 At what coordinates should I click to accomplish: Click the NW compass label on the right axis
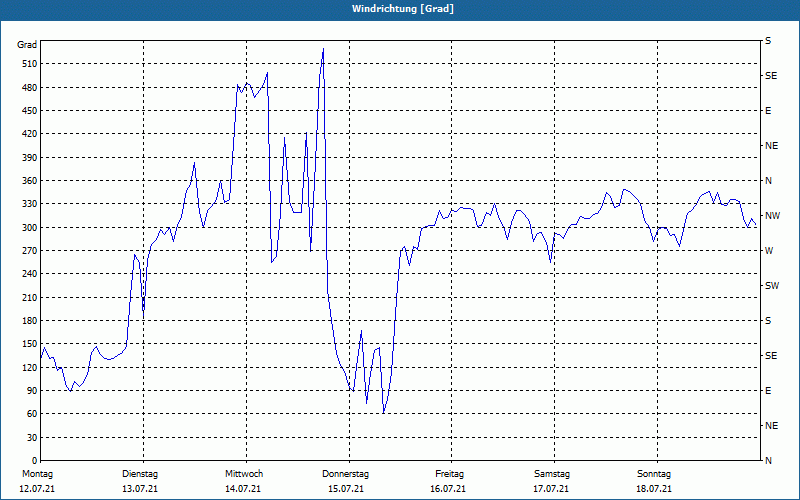772,216
